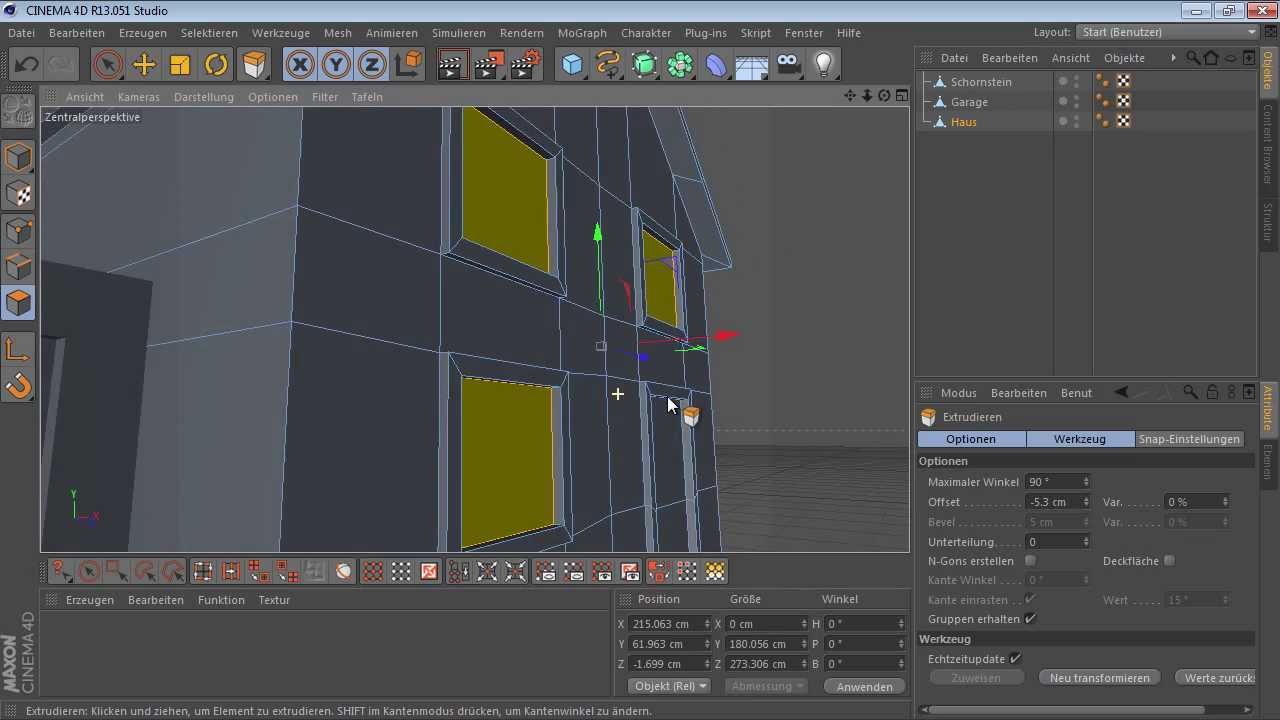Viewport: 1280px width, 720px height.
Task: Toggle Gruppen erhalten checkbox
Action: 1030,619
